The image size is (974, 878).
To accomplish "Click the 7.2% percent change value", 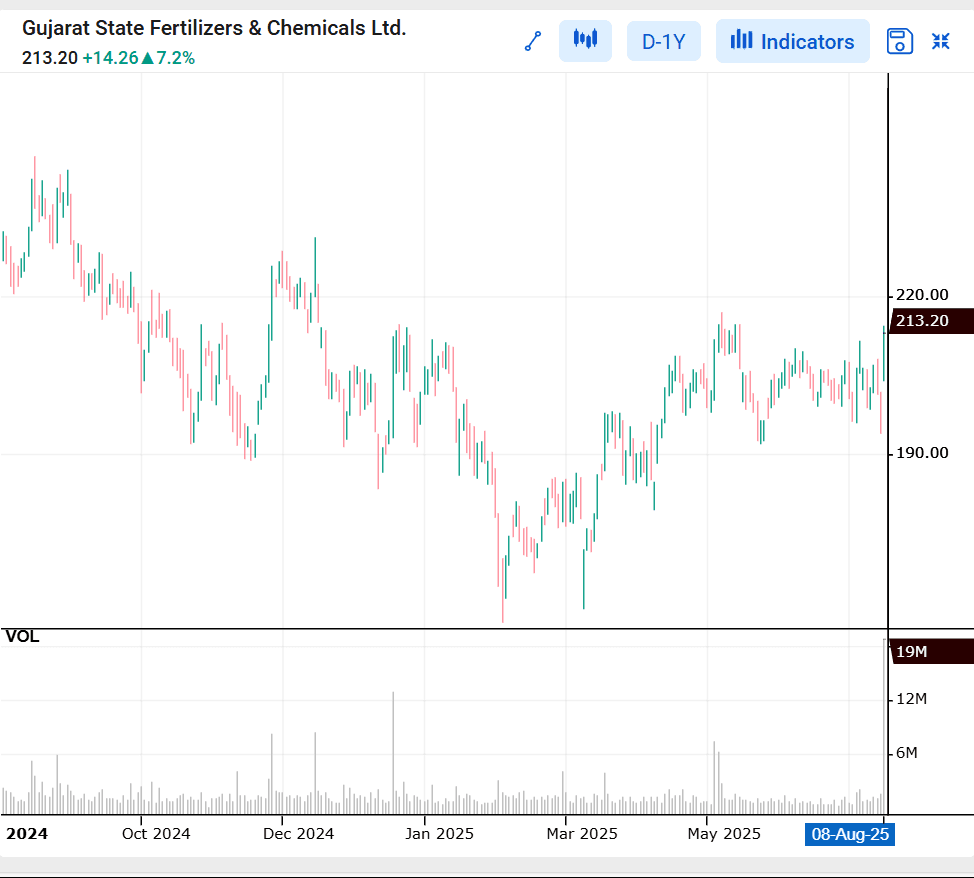I will (176, 58).
